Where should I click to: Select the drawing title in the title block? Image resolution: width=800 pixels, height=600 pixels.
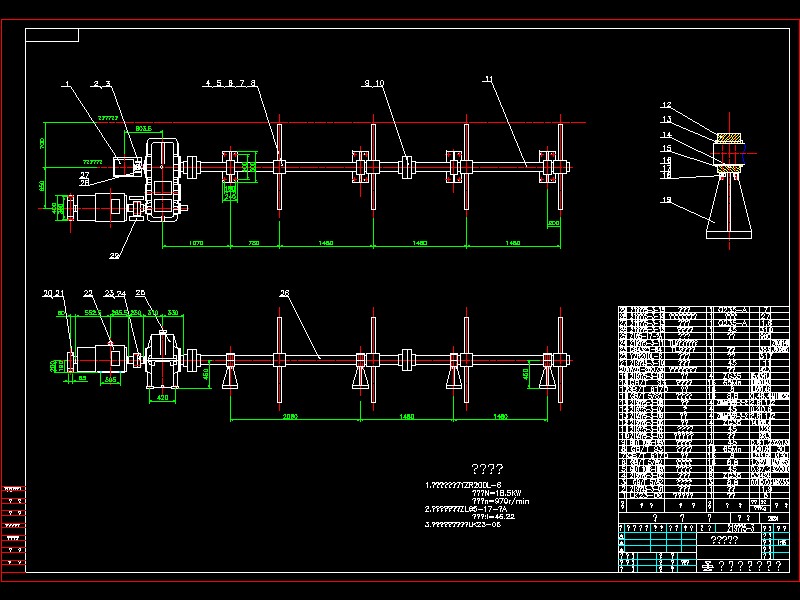pos(725,540)
